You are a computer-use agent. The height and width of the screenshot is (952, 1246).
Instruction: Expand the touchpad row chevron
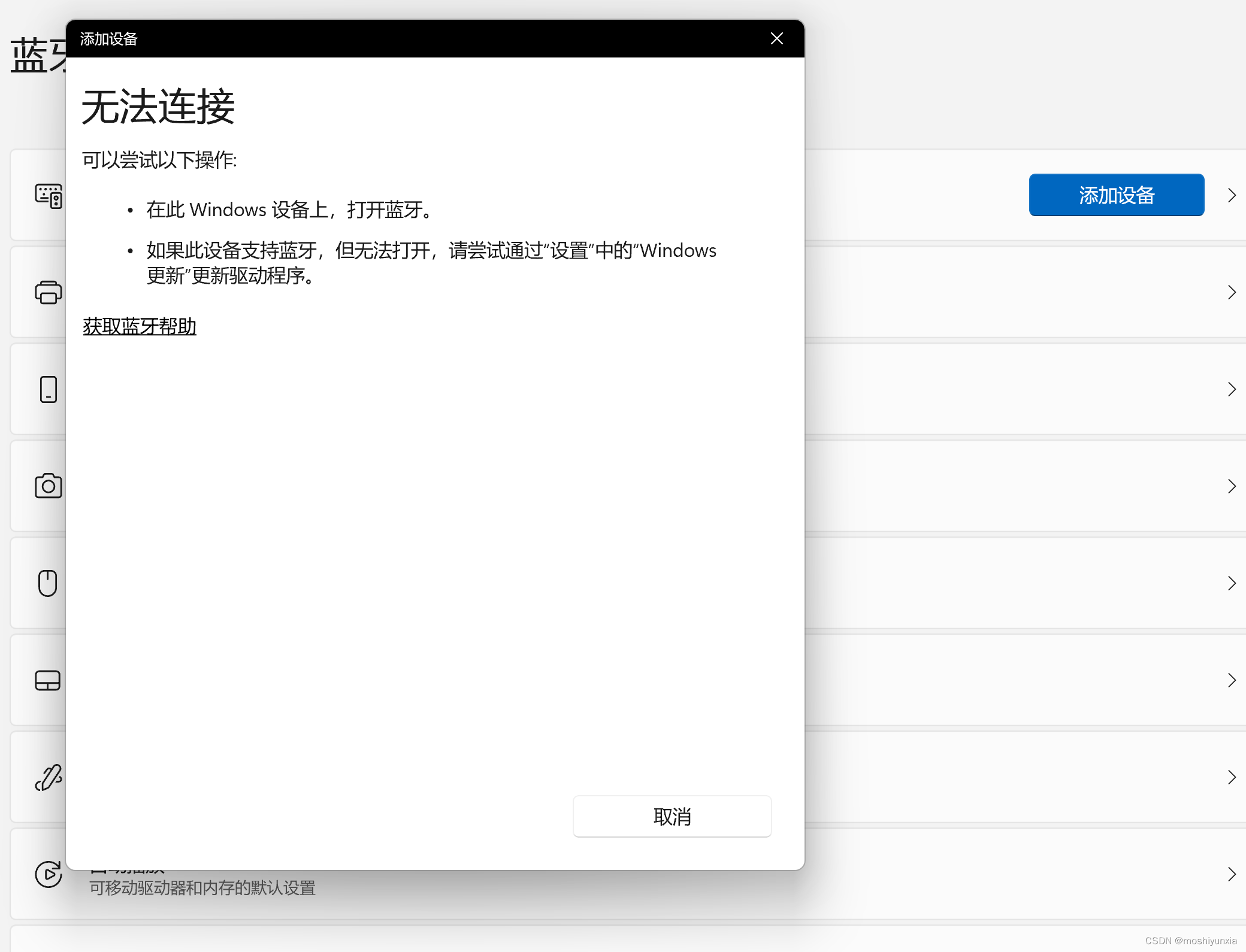tap(1232, 680)
